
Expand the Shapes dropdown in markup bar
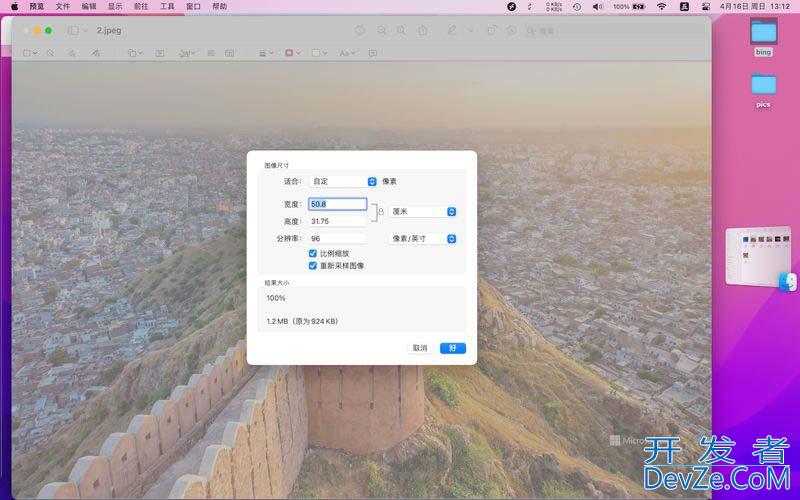(135, 53)
